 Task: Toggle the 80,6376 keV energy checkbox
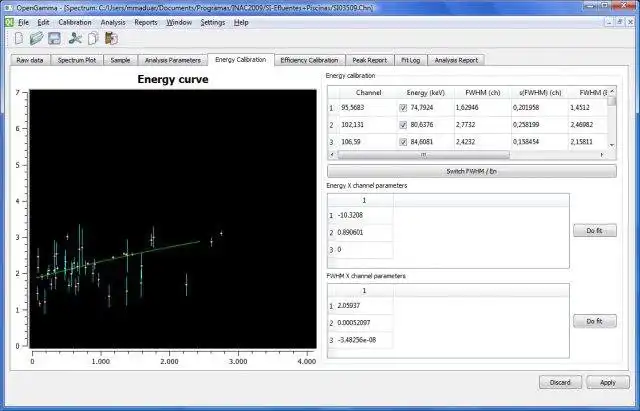[x=403, y=125]
